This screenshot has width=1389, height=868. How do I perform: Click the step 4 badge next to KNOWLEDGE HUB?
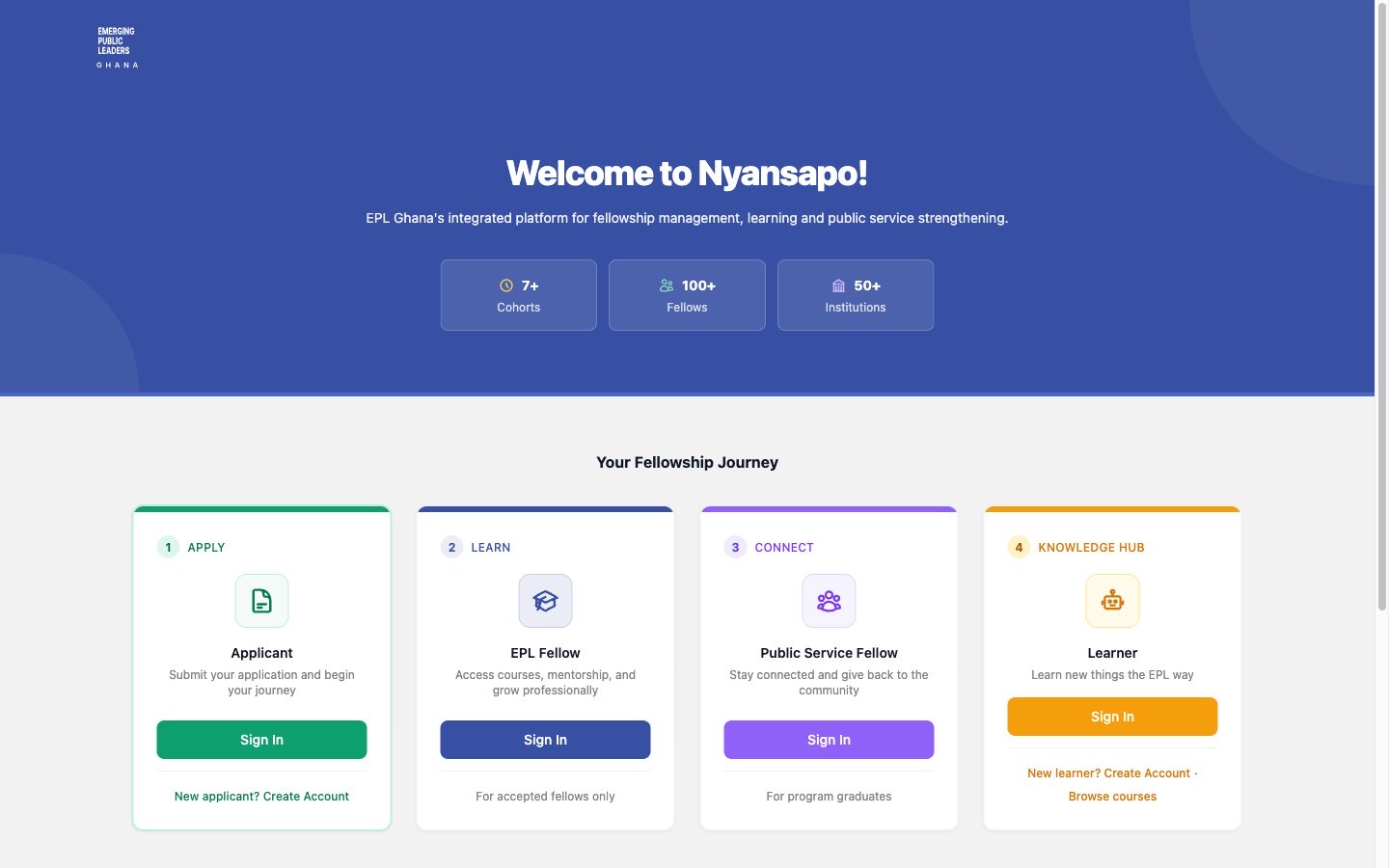pyautogui.click(x=1019, y=547)
